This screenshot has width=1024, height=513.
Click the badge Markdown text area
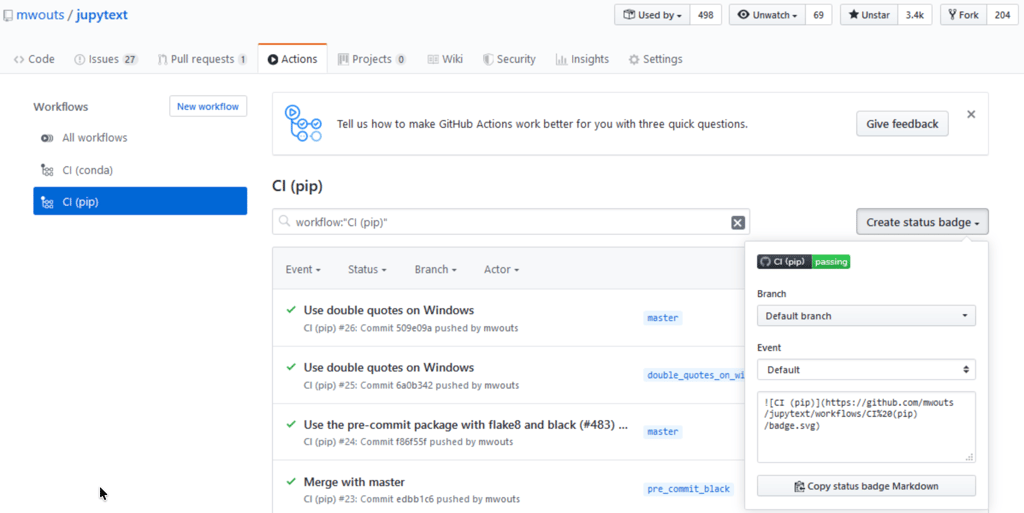click(x=866, y=427)
